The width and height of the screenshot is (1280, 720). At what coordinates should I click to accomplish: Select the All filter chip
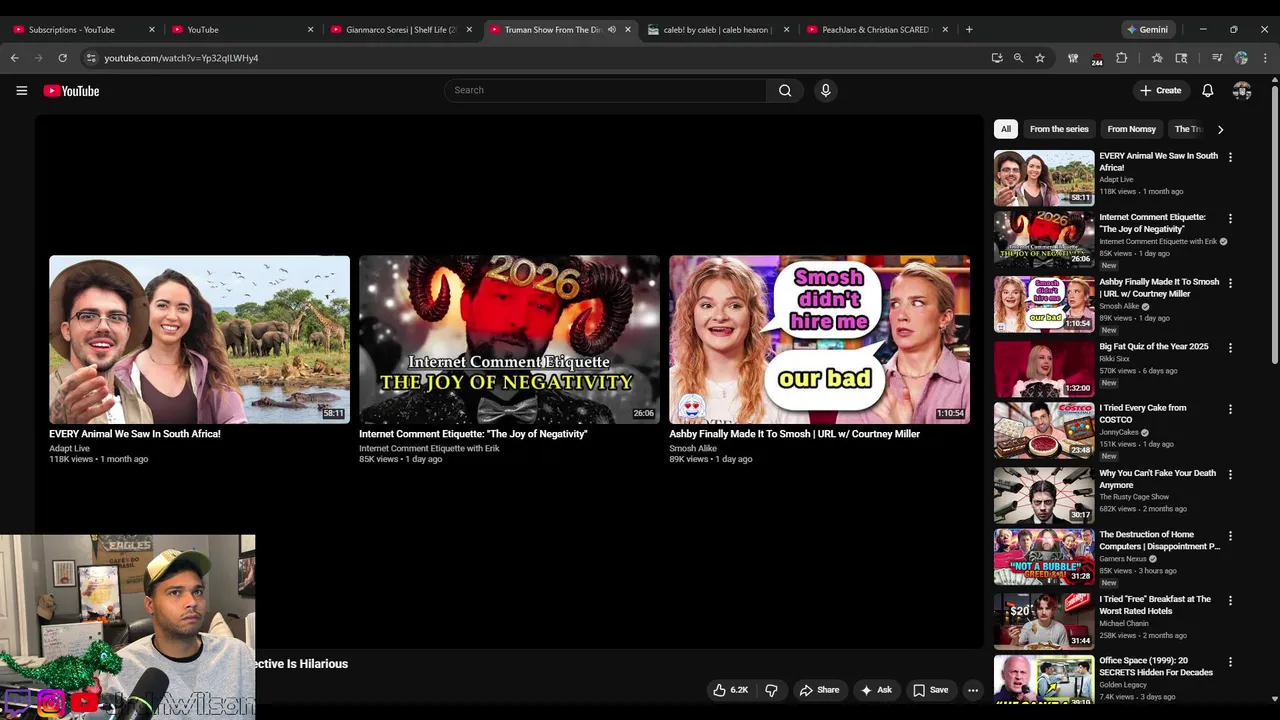[x=1005, y=129]
